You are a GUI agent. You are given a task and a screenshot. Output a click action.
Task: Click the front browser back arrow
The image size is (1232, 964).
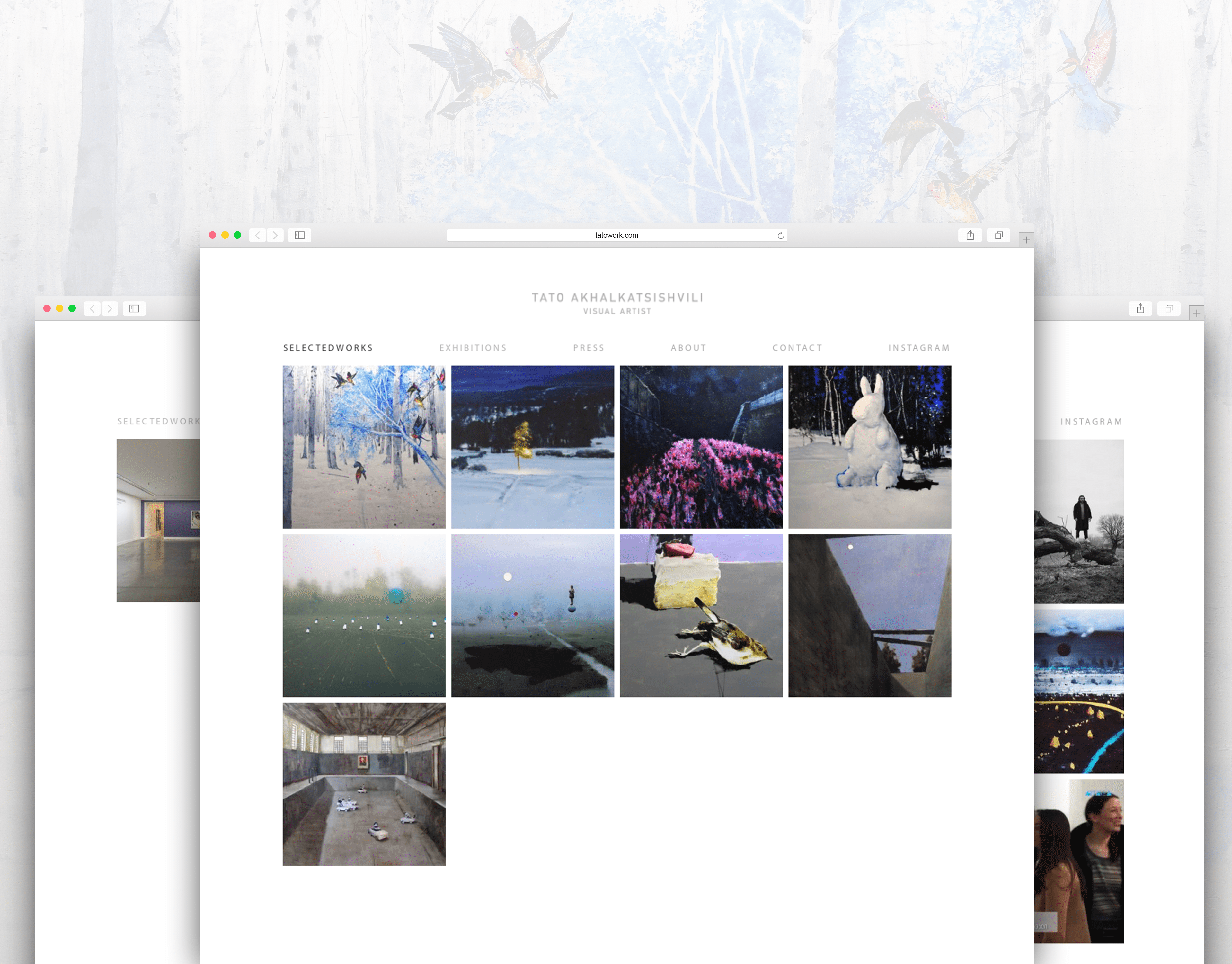(258, 235)
